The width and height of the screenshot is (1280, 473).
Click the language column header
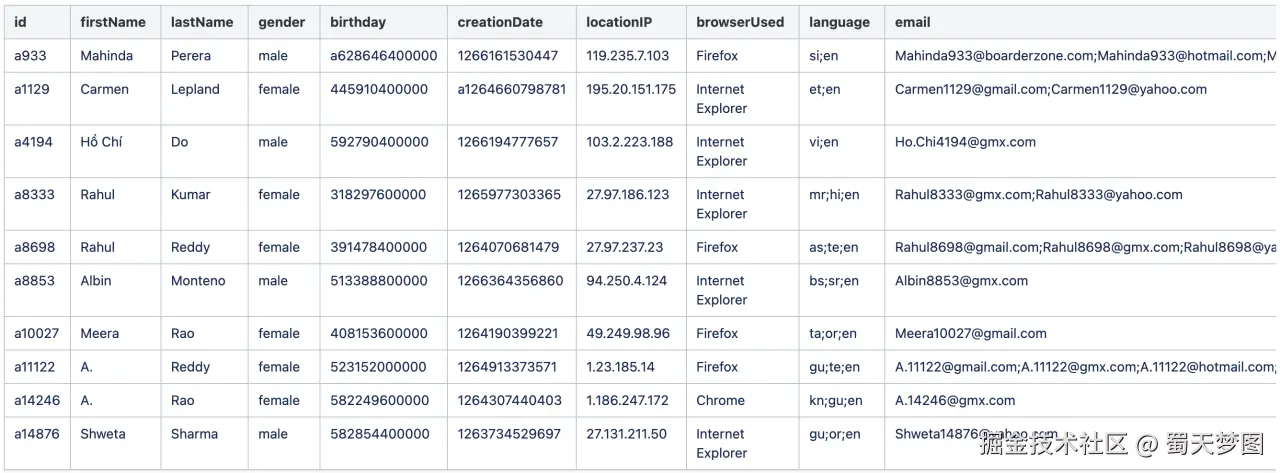click(839, 22)
